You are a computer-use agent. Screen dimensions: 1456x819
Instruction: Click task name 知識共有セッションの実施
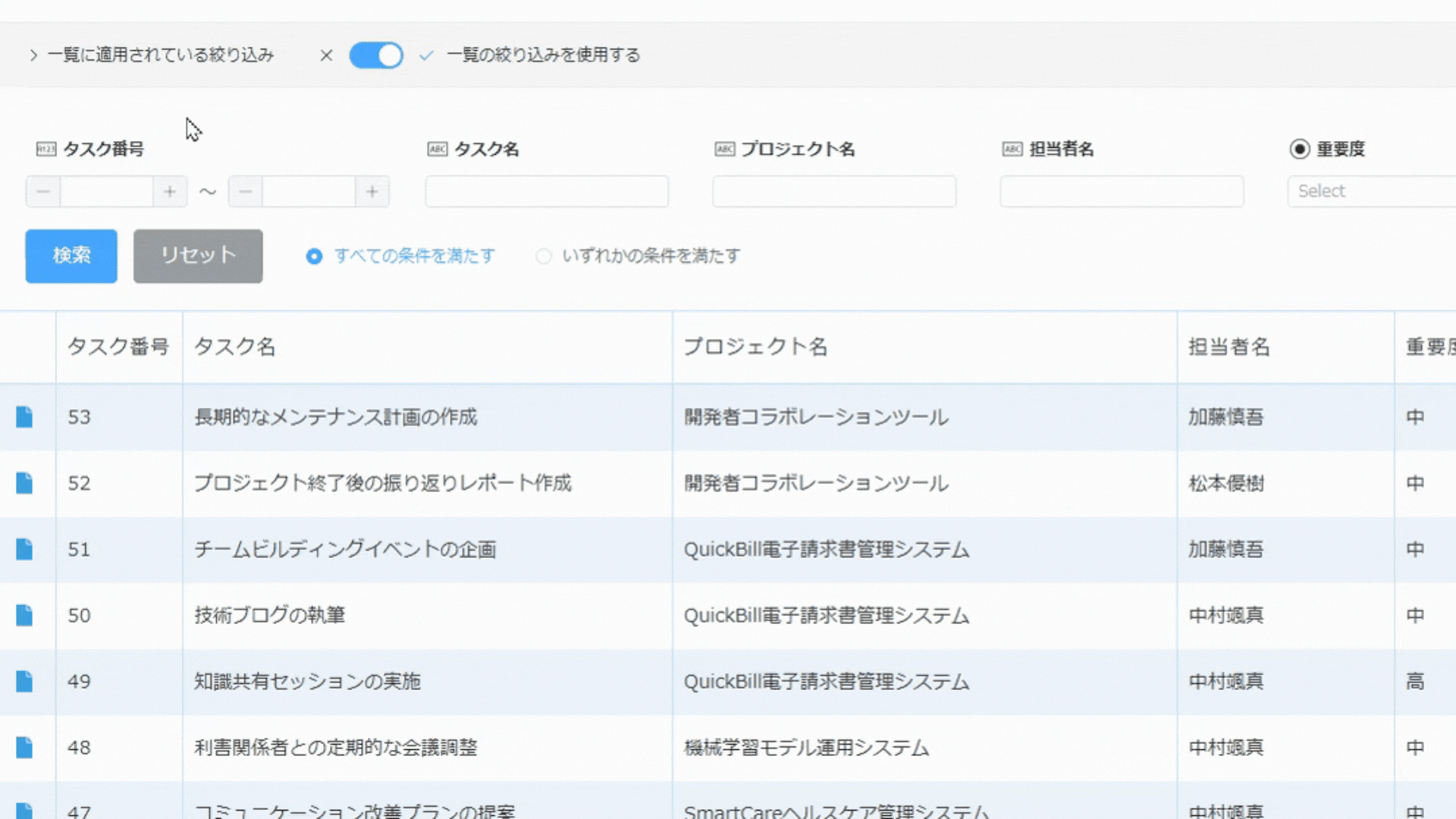[x=308, y=681]
